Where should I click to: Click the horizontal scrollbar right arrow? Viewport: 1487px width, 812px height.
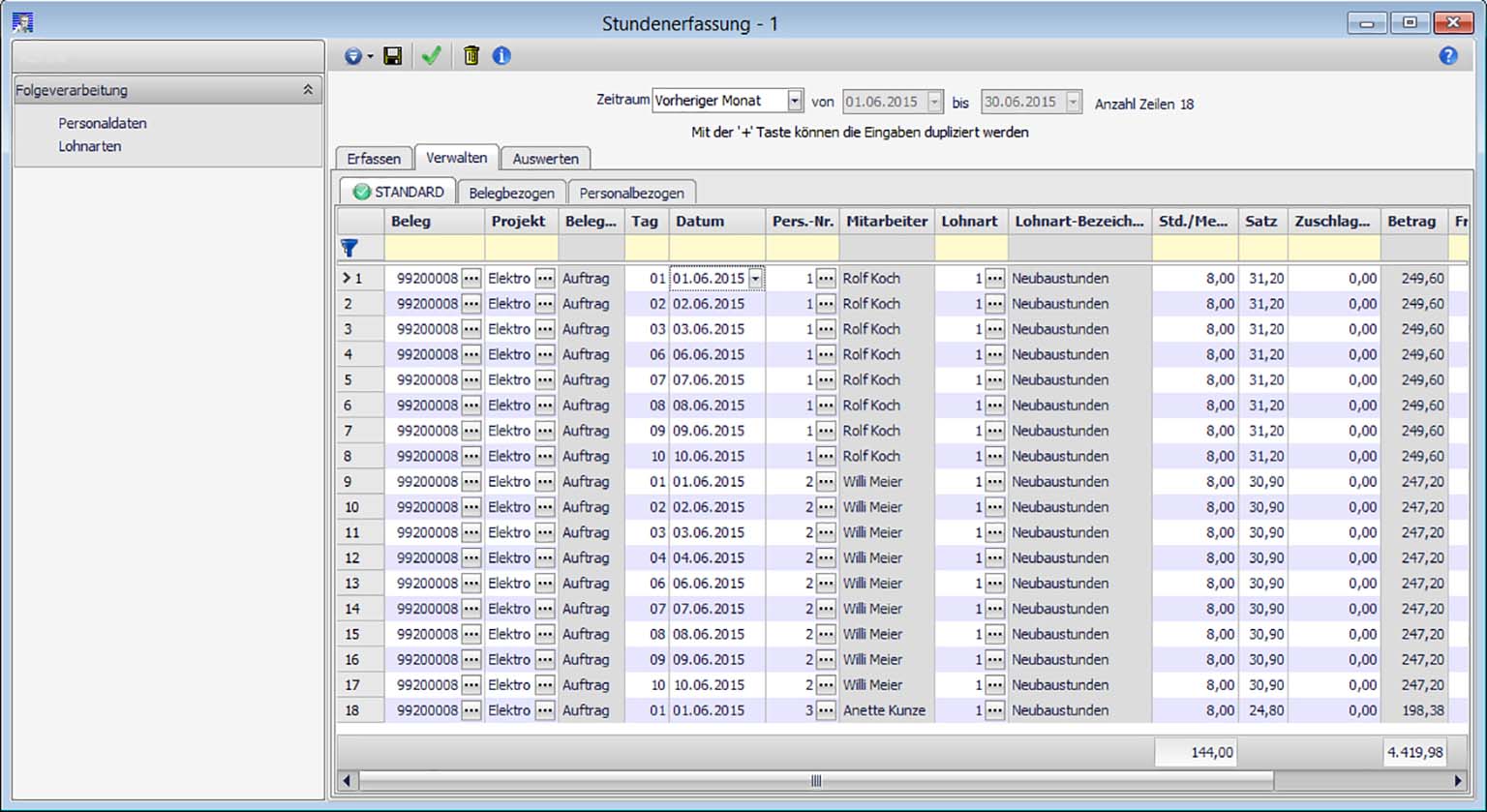point(1458,780)
